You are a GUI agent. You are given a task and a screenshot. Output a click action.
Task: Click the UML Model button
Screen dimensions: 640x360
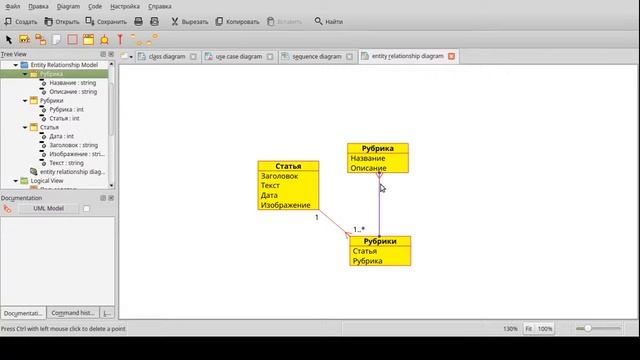49,209
